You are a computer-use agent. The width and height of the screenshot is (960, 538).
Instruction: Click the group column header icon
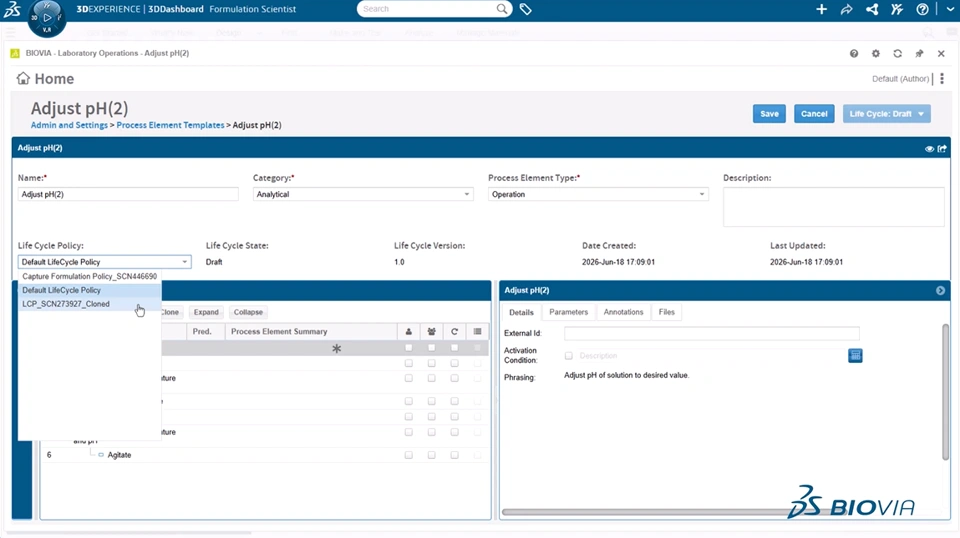tap(432, 332)
